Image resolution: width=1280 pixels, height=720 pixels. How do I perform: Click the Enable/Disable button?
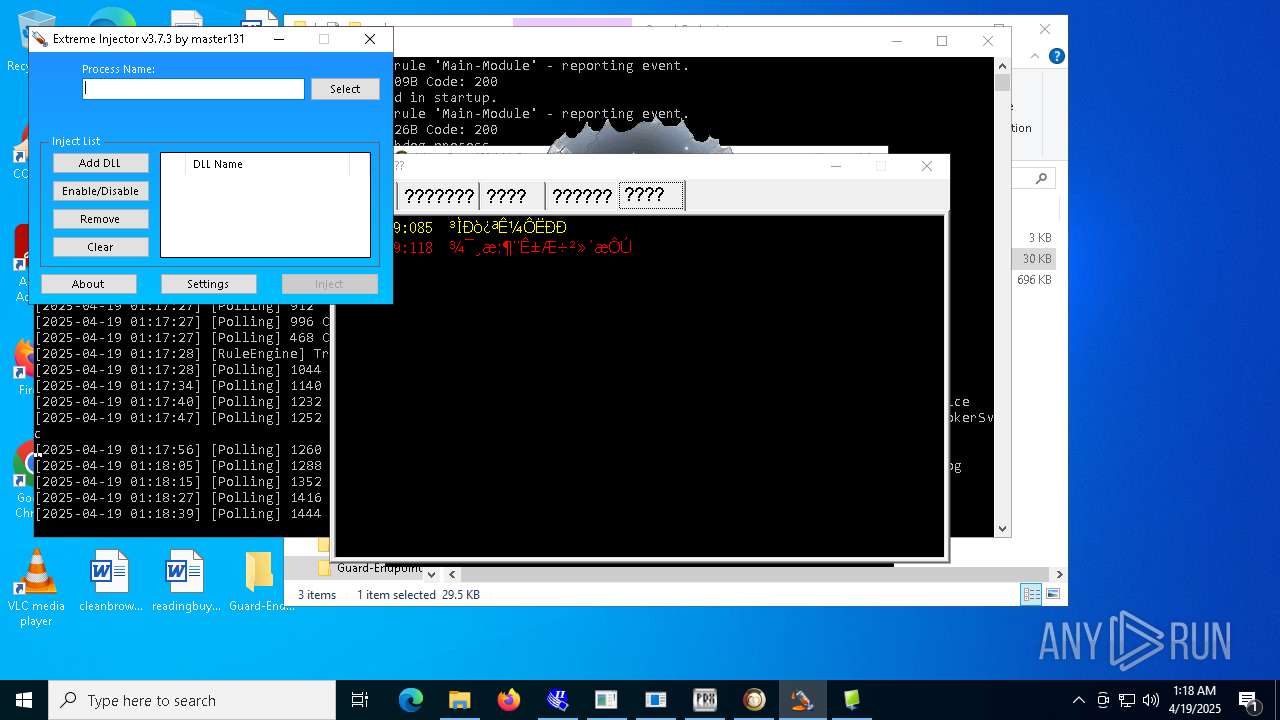100,191
